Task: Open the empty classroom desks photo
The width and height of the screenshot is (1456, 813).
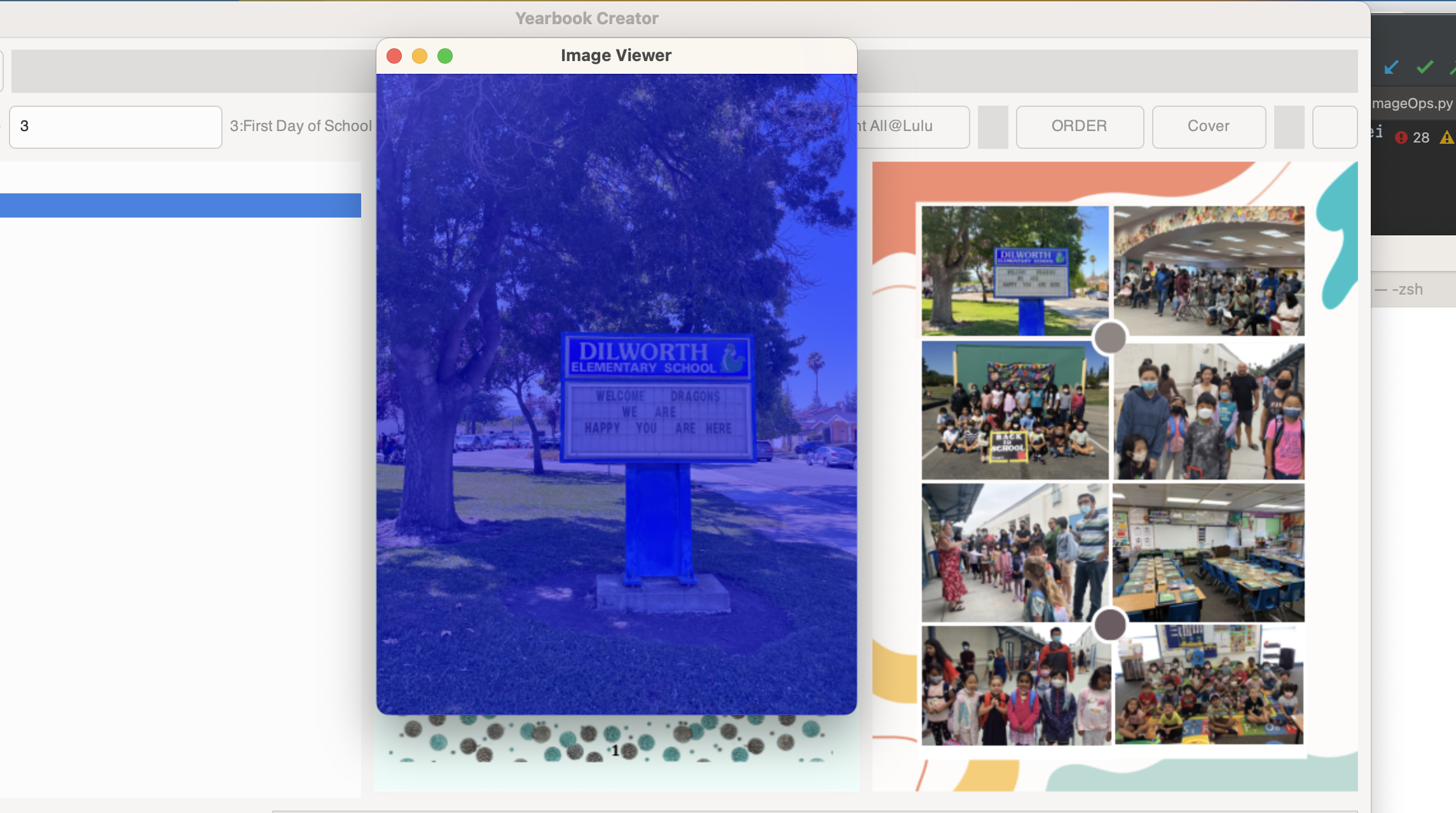Action: tap(1209, 552)
